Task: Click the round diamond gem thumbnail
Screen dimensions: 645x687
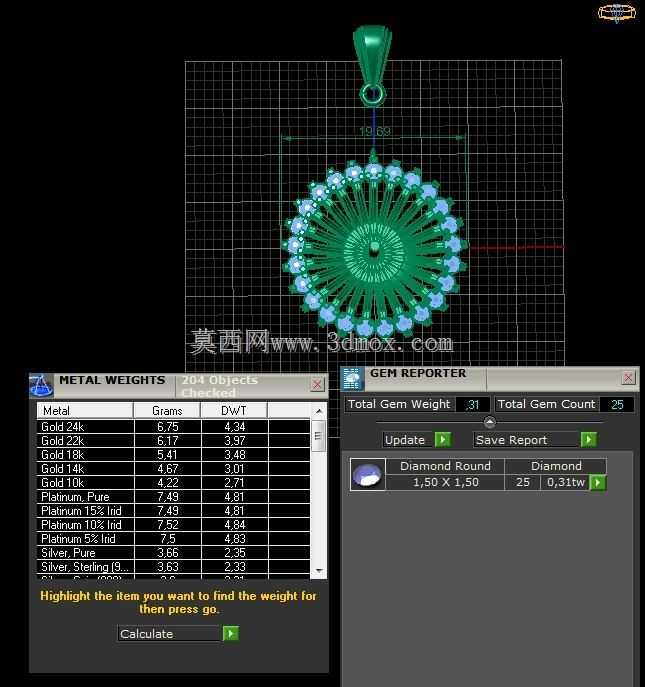Action: pos(368,474)
